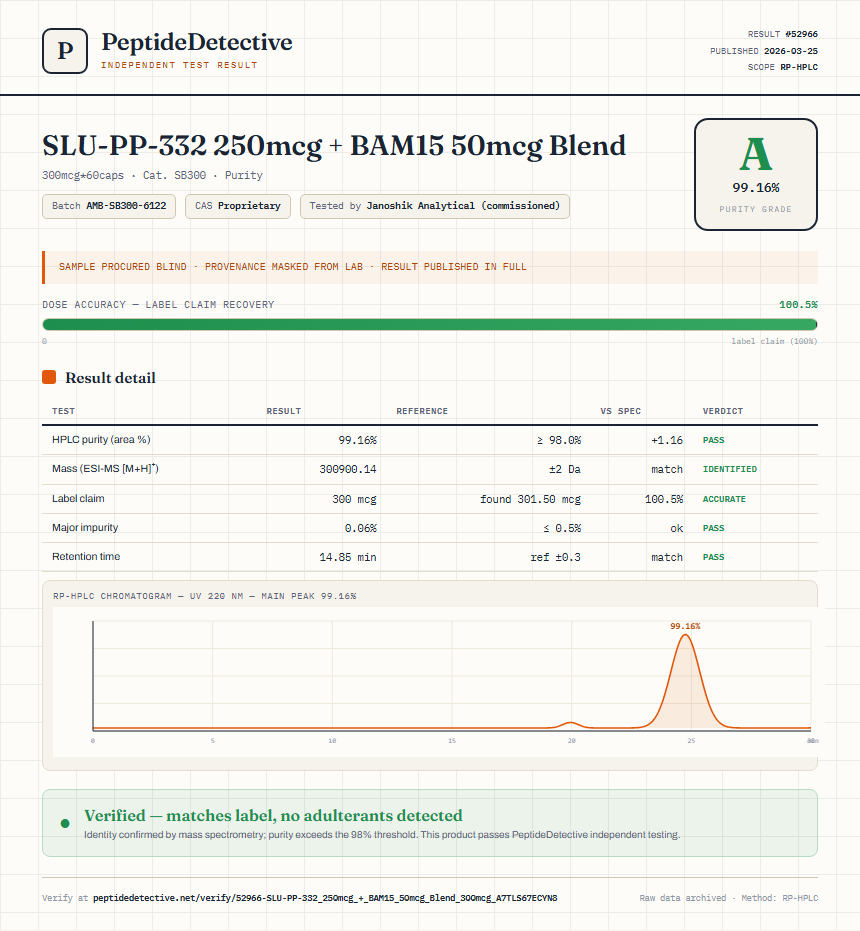Click the 99.16% HPLC purity result cell
The width and height of the screenshot is (860, 931).
pyautogui.click(x=358, y=440)
